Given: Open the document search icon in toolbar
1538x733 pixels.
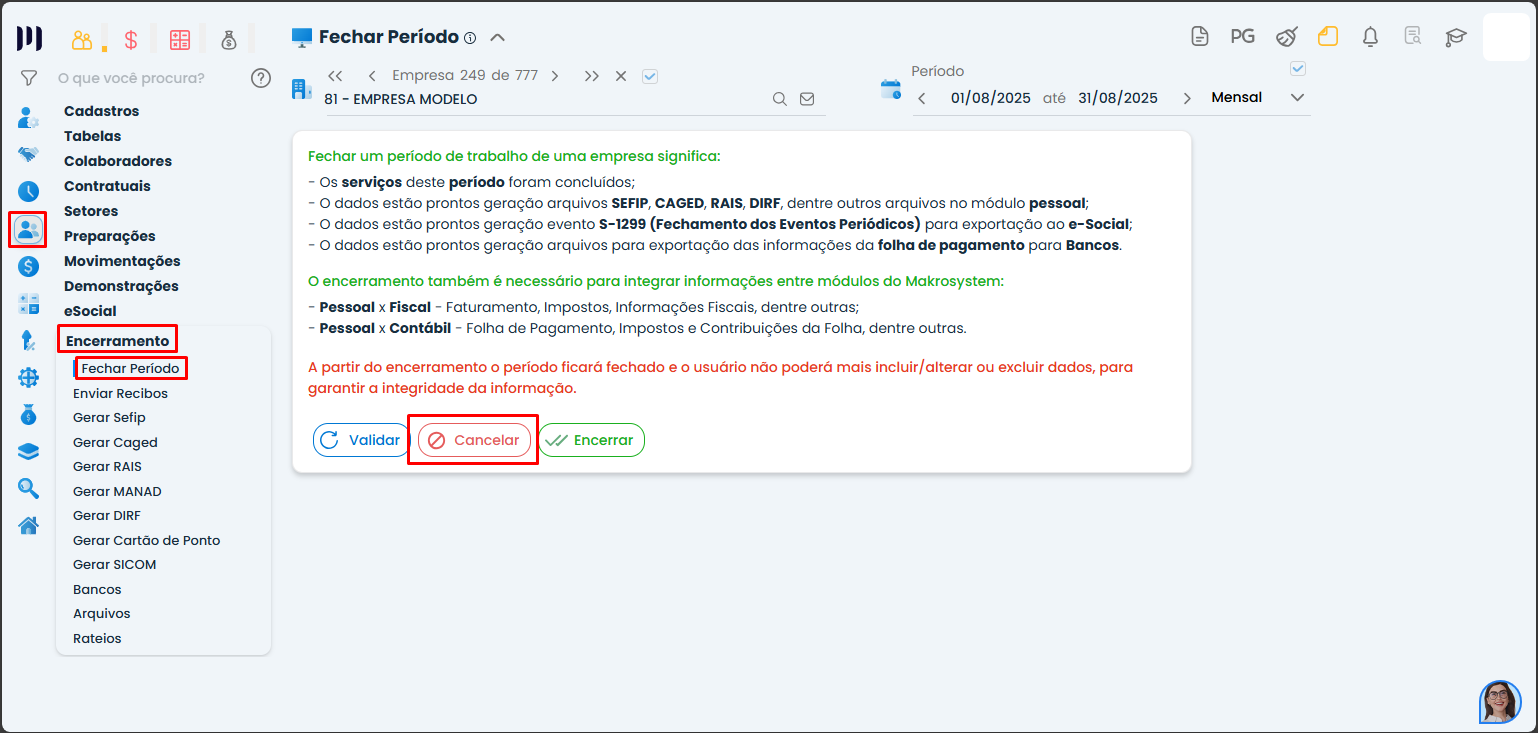Looking at the screenshot, I should coord(1413,37).
